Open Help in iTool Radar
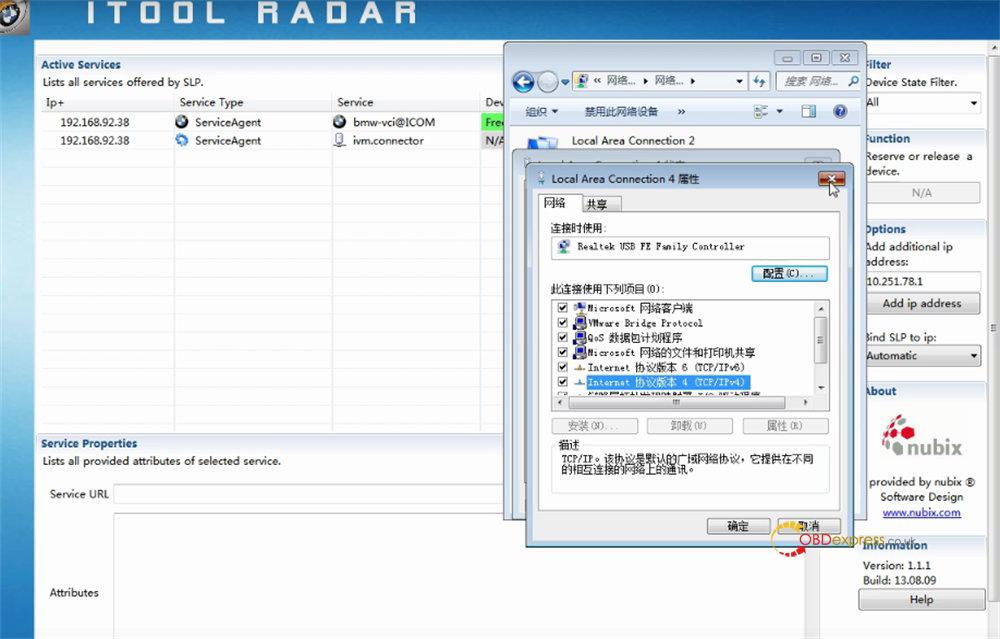 point(922,599)
